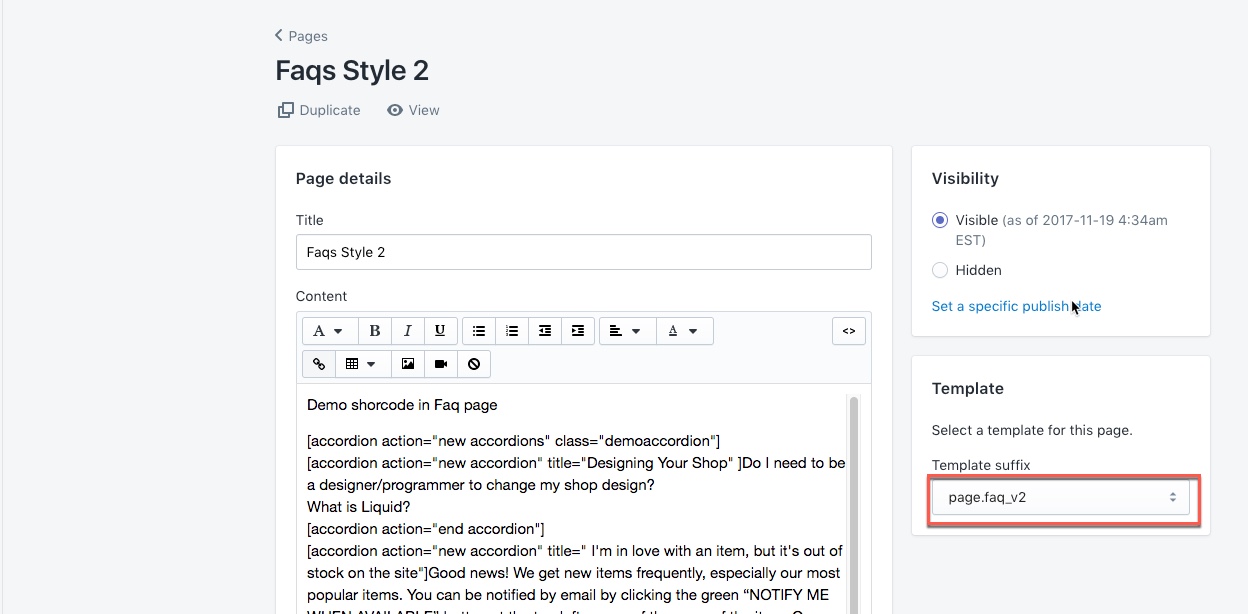Toggle bold formatting
The height and width of the screenshot is (614, 1248).
[x=375, y=331]
